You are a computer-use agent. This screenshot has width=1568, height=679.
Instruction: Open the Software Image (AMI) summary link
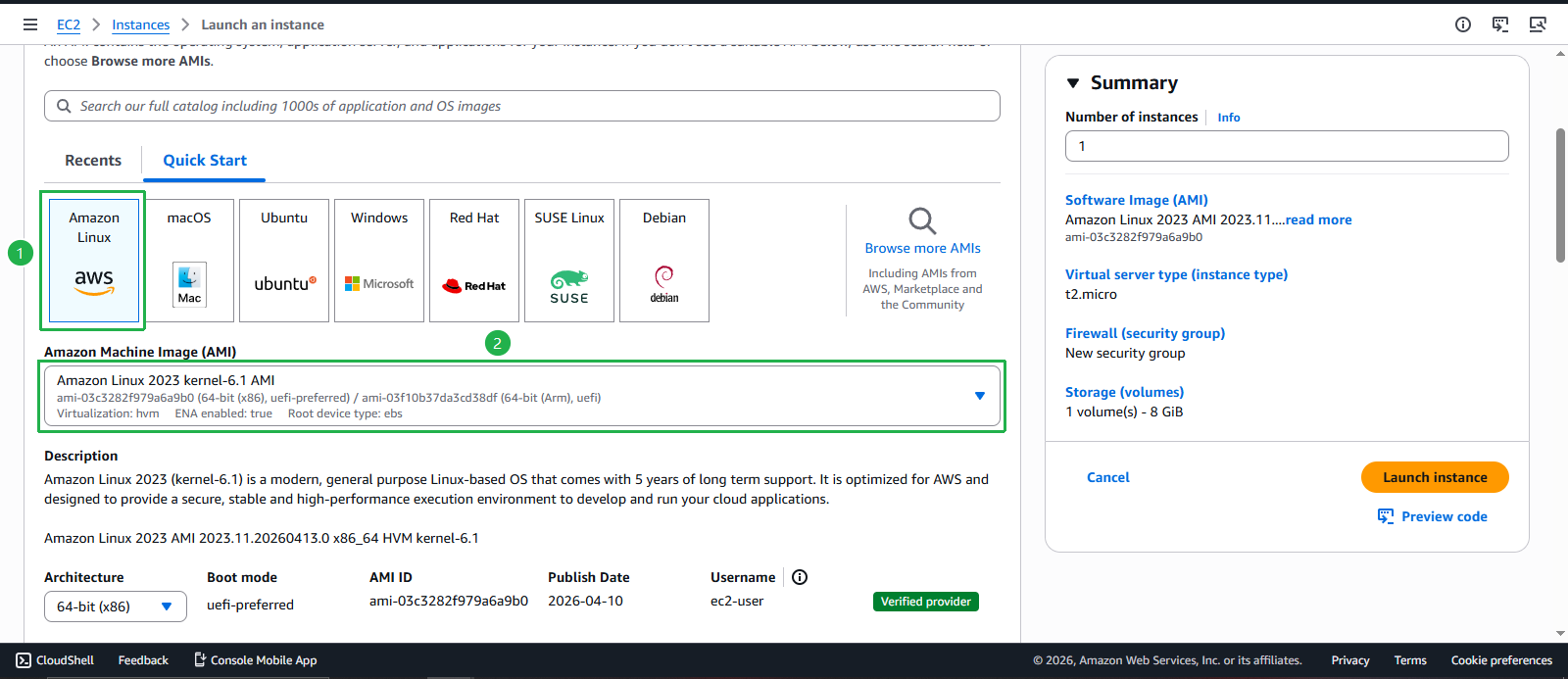pos(1137,200)
